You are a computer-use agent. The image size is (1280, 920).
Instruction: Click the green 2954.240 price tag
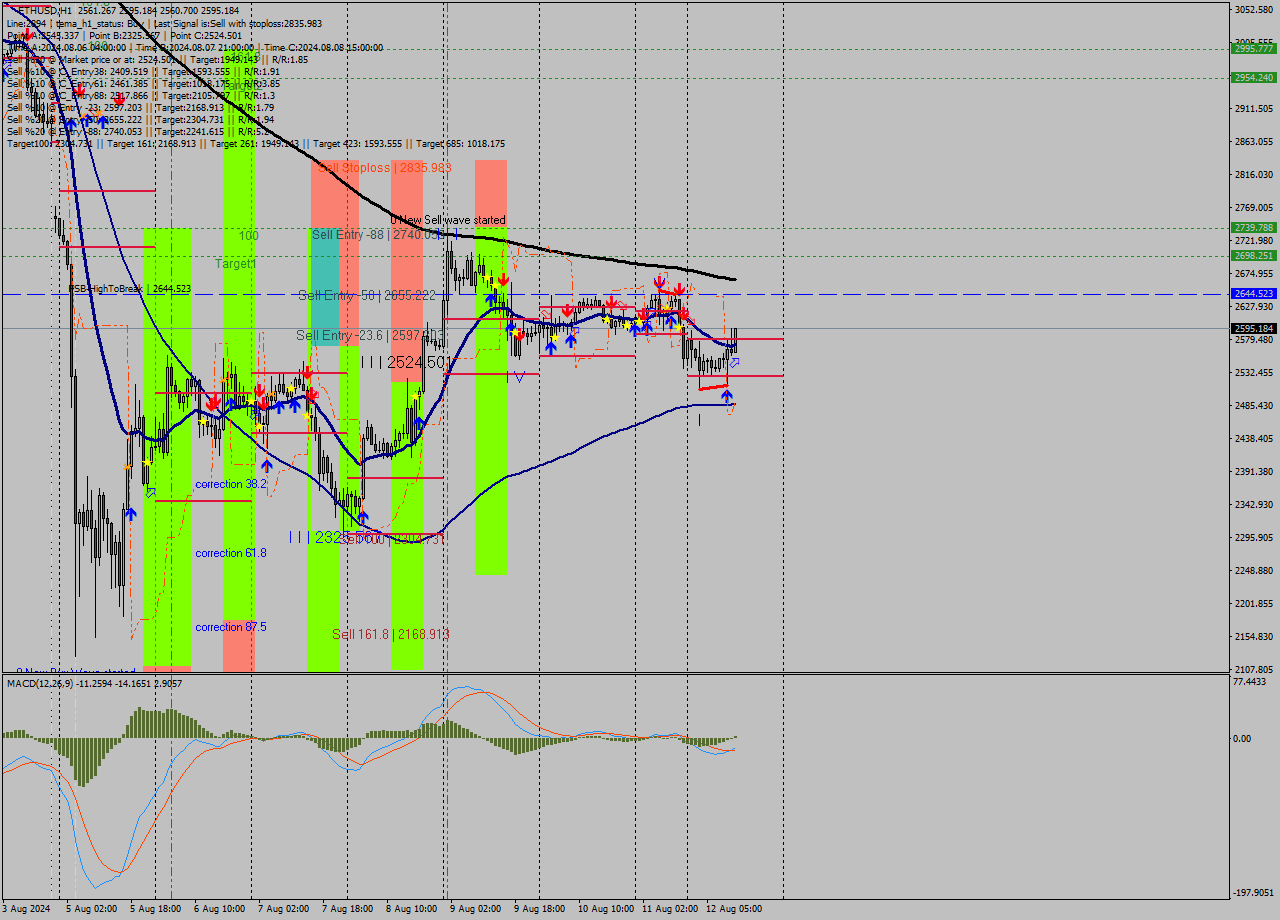[x=1254, y=77]
